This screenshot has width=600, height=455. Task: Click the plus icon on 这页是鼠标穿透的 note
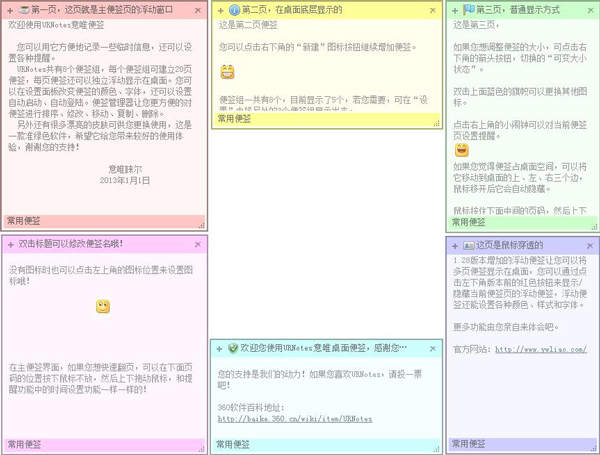pyautogui.click(x=455, y=246)
